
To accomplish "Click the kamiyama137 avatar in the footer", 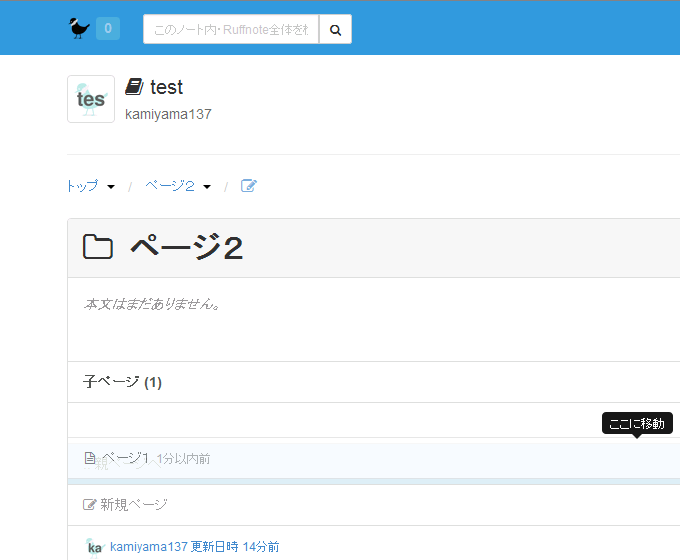I will tap(95, 547).
